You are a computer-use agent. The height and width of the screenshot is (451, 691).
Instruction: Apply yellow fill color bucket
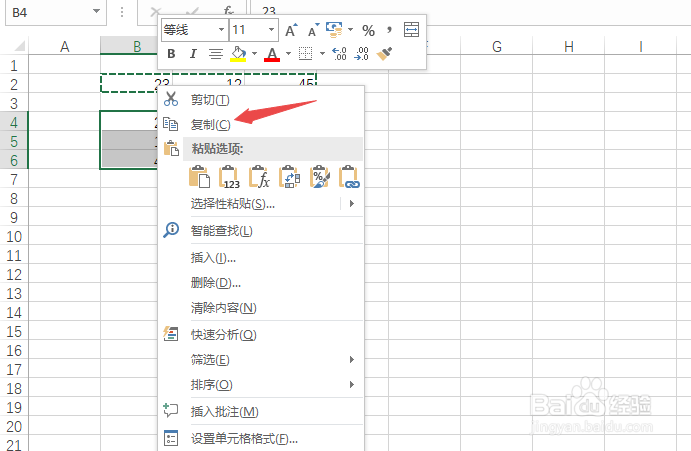(238, 54)
